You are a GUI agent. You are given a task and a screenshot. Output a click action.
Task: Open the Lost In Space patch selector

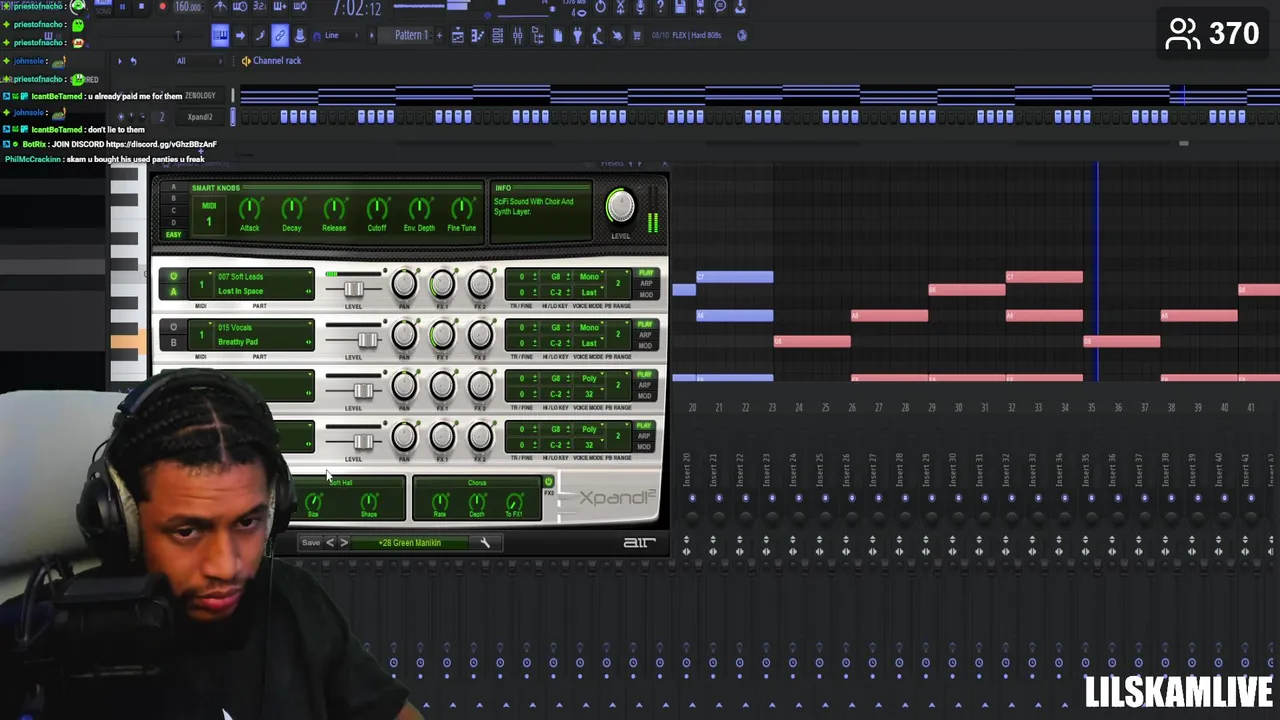click(264, 291)
